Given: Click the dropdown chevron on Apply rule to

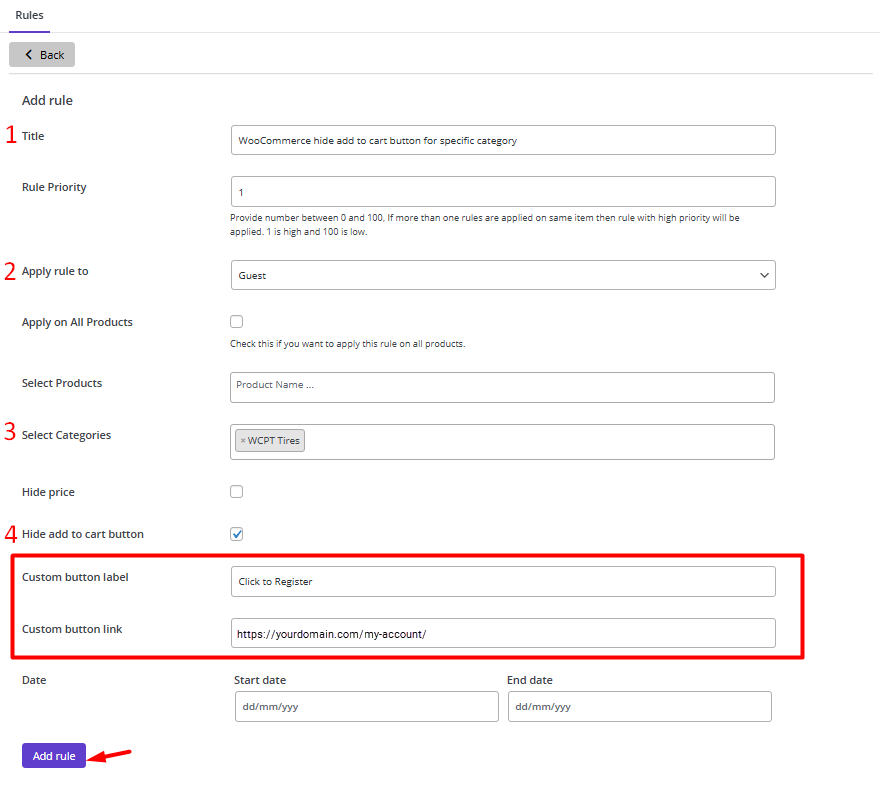Looking at the screenshot, I should (764, 275).
